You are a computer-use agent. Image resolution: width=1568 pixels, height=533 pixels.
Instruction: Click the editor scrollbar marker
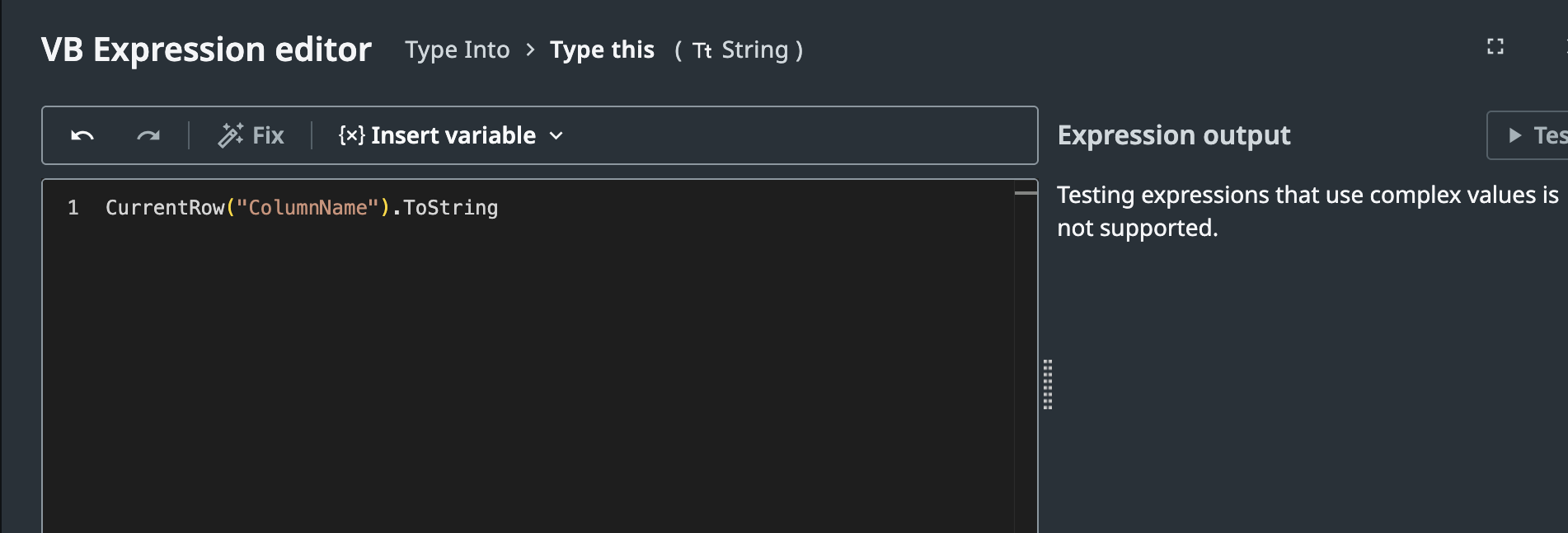click(1026, 193)
